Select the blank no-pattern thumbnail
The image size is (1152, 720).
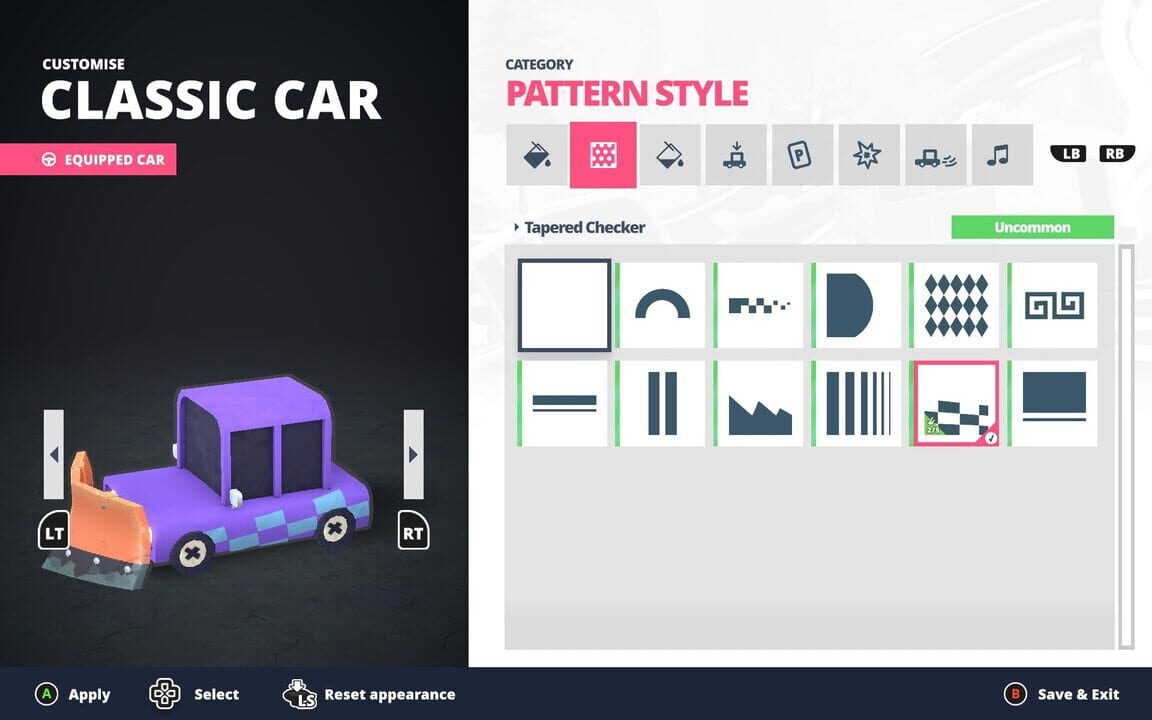pos(564,305)
